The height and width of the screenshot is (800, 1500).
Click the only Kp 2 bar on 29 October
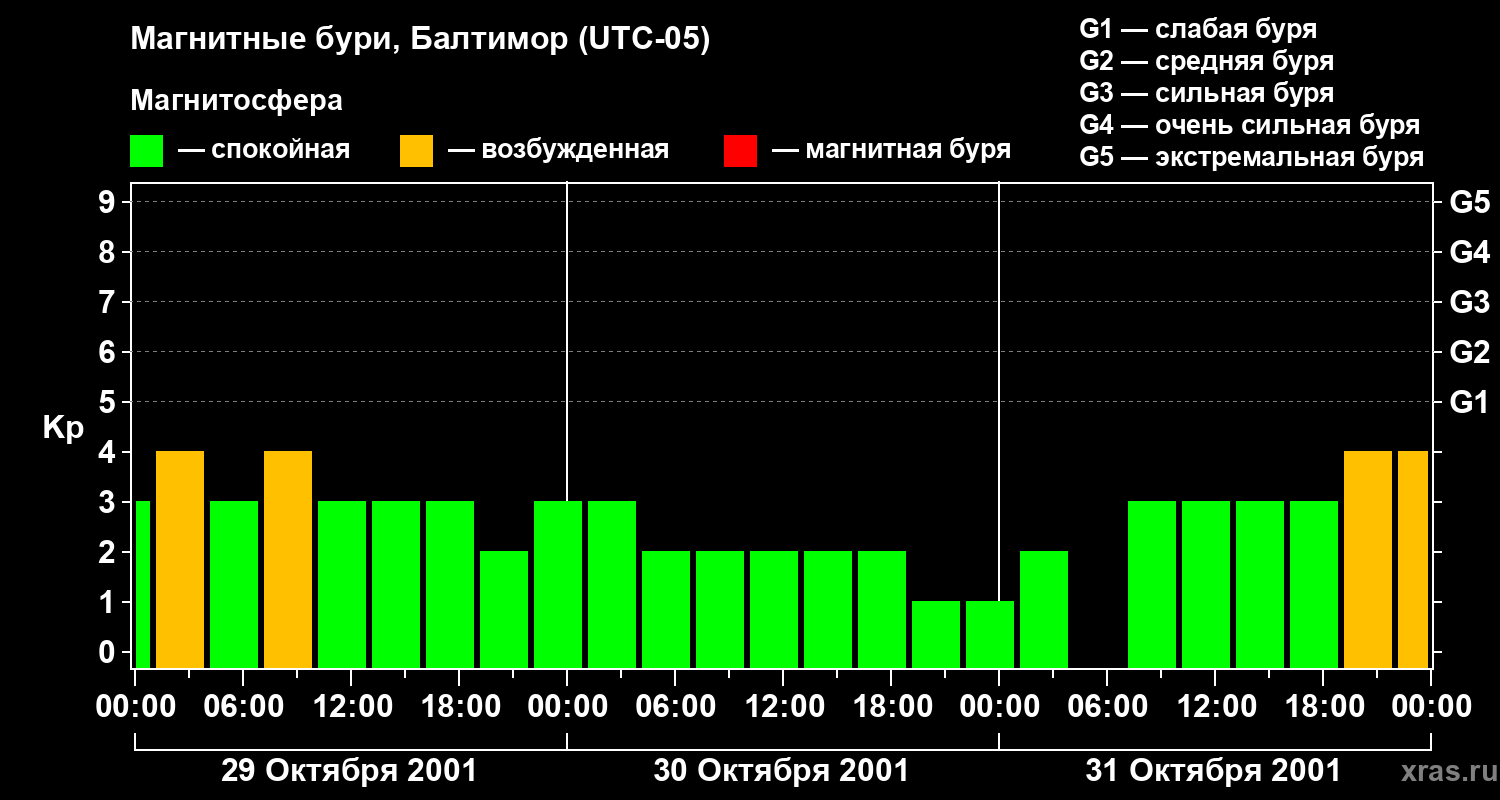(x=504, y=609)
